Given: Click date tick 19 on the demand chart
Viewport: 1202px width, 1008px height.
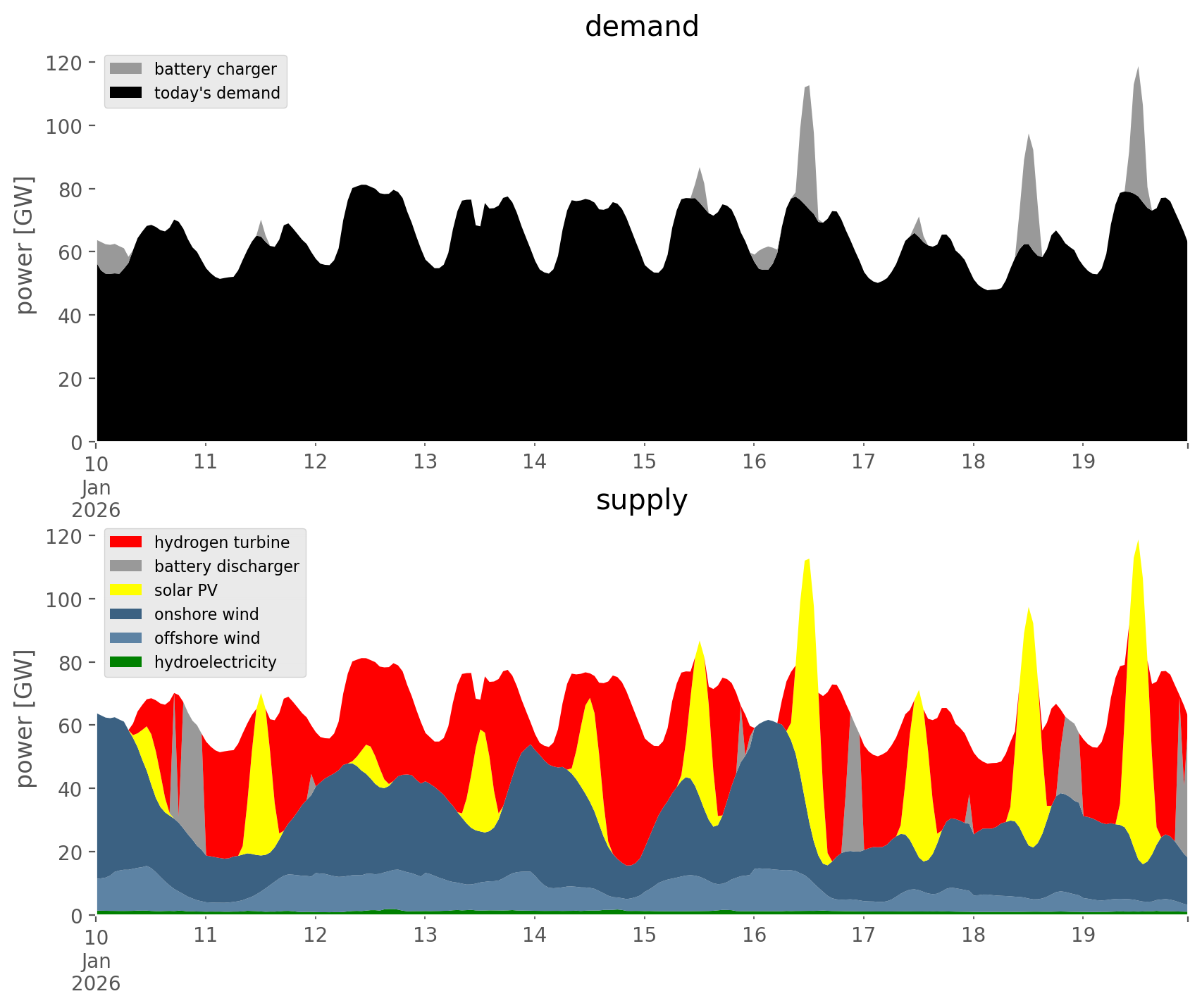Looking at the screenshot, I should [x=1083, y=462].
